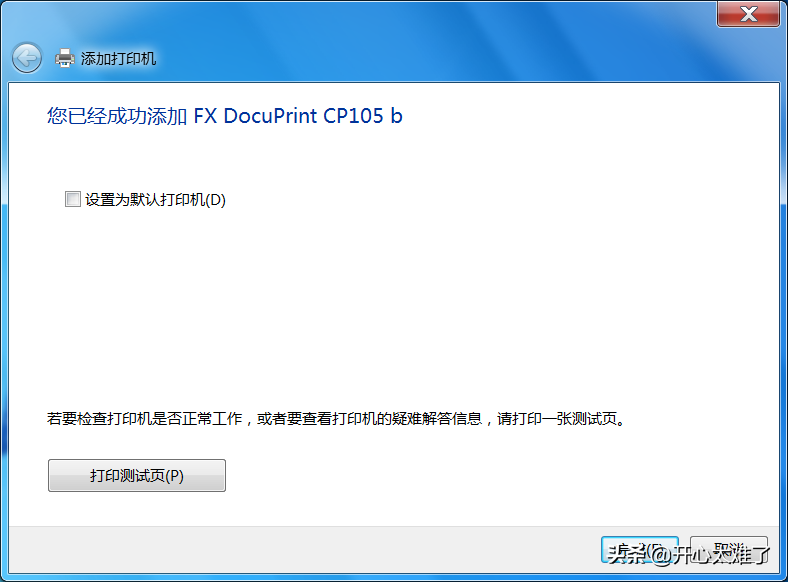Click the printer icon in the header
The height and width of the screenshot is (582, 788).
coord(65,58)
